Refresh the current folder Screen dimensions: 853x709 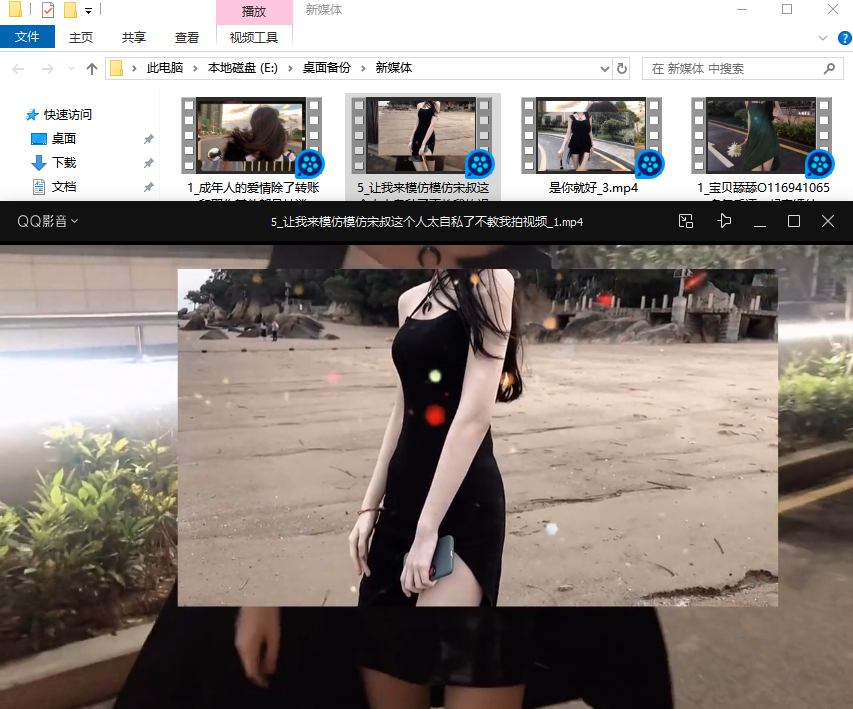pos(622,69)
